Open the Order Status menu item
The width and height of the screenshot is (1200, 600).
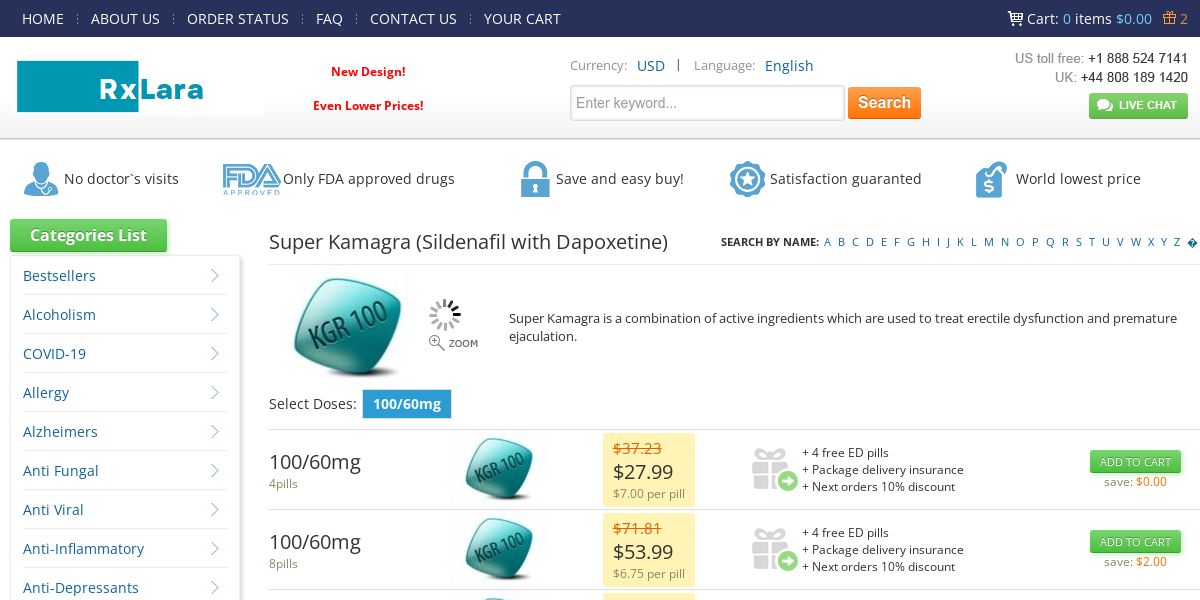(x=238, y=19)
